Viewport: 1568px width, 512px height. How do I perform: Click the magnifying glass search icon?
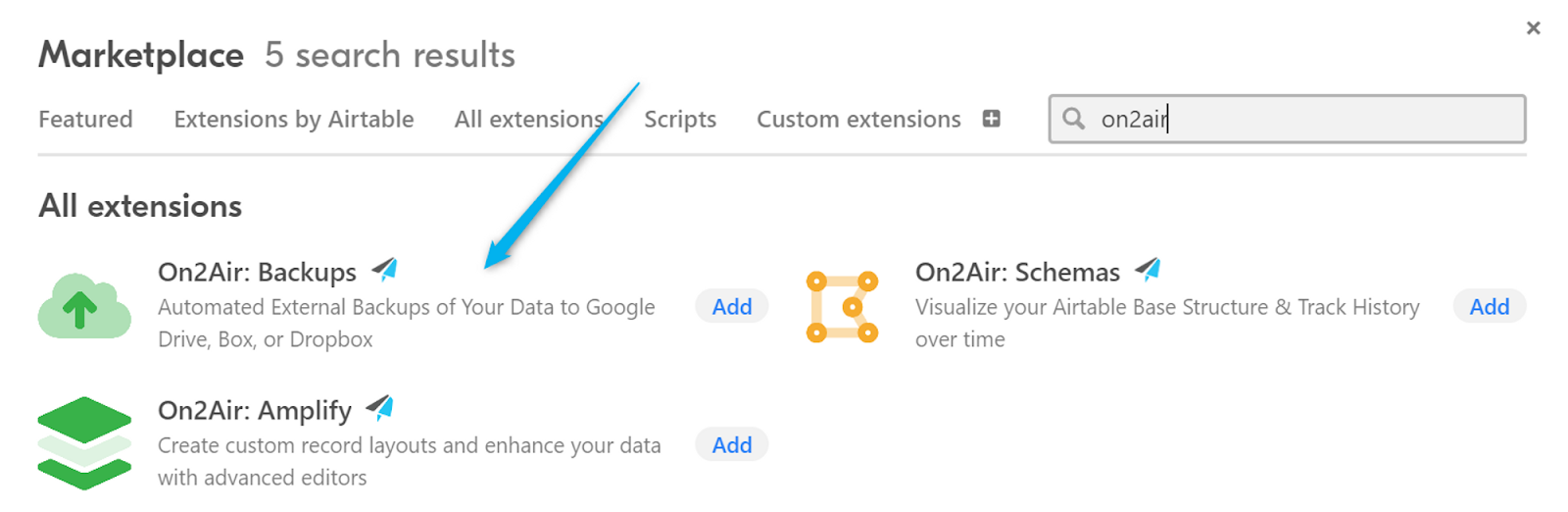point(1074,119)
